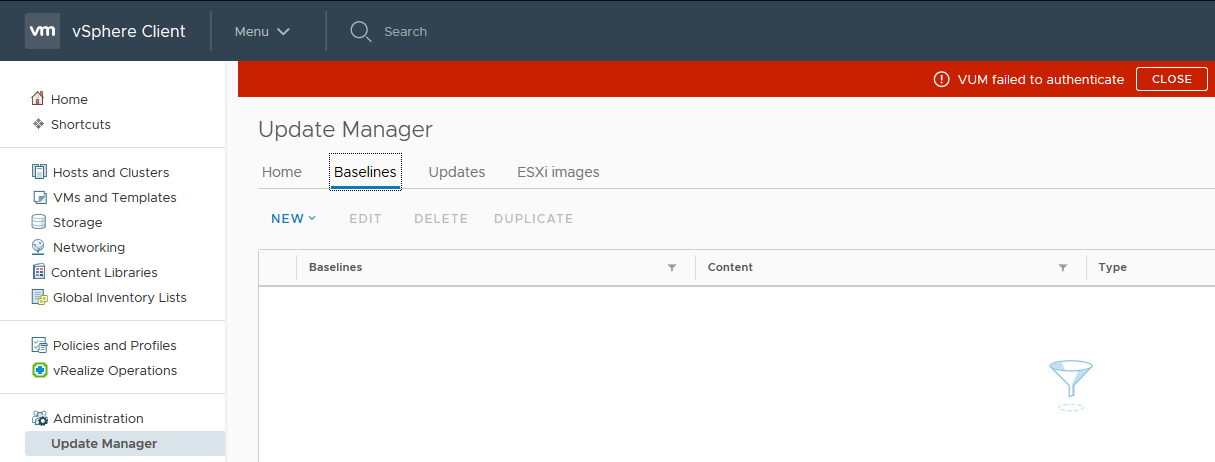Image resolution: width=1215 pixels, height=462 pixels.
Task: Click the VMware vm logo
Action: 42,31
